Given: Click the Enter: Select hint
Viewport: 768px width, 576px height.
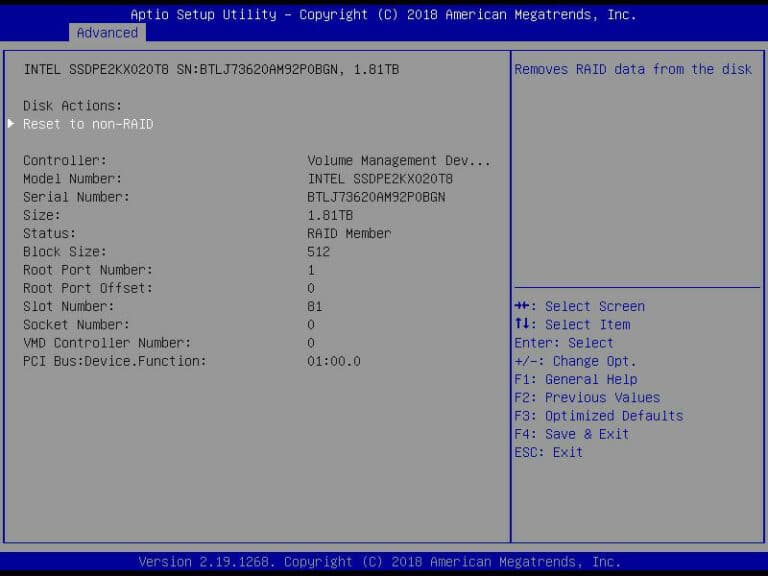Looking at the screenshot, I should 564,343.
